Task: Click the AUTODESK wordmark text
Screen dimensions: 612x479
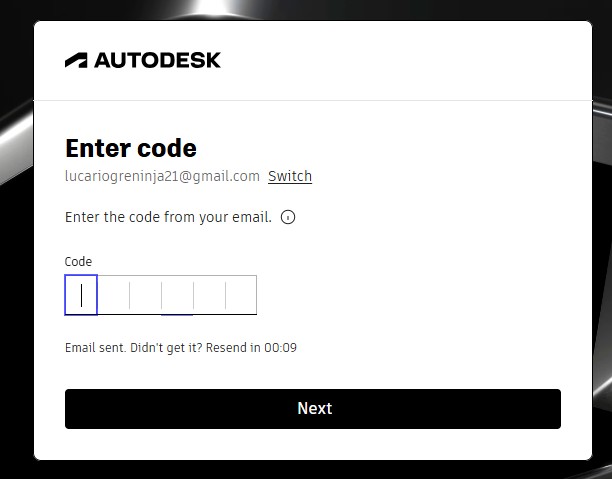Action: coord(157,60)
